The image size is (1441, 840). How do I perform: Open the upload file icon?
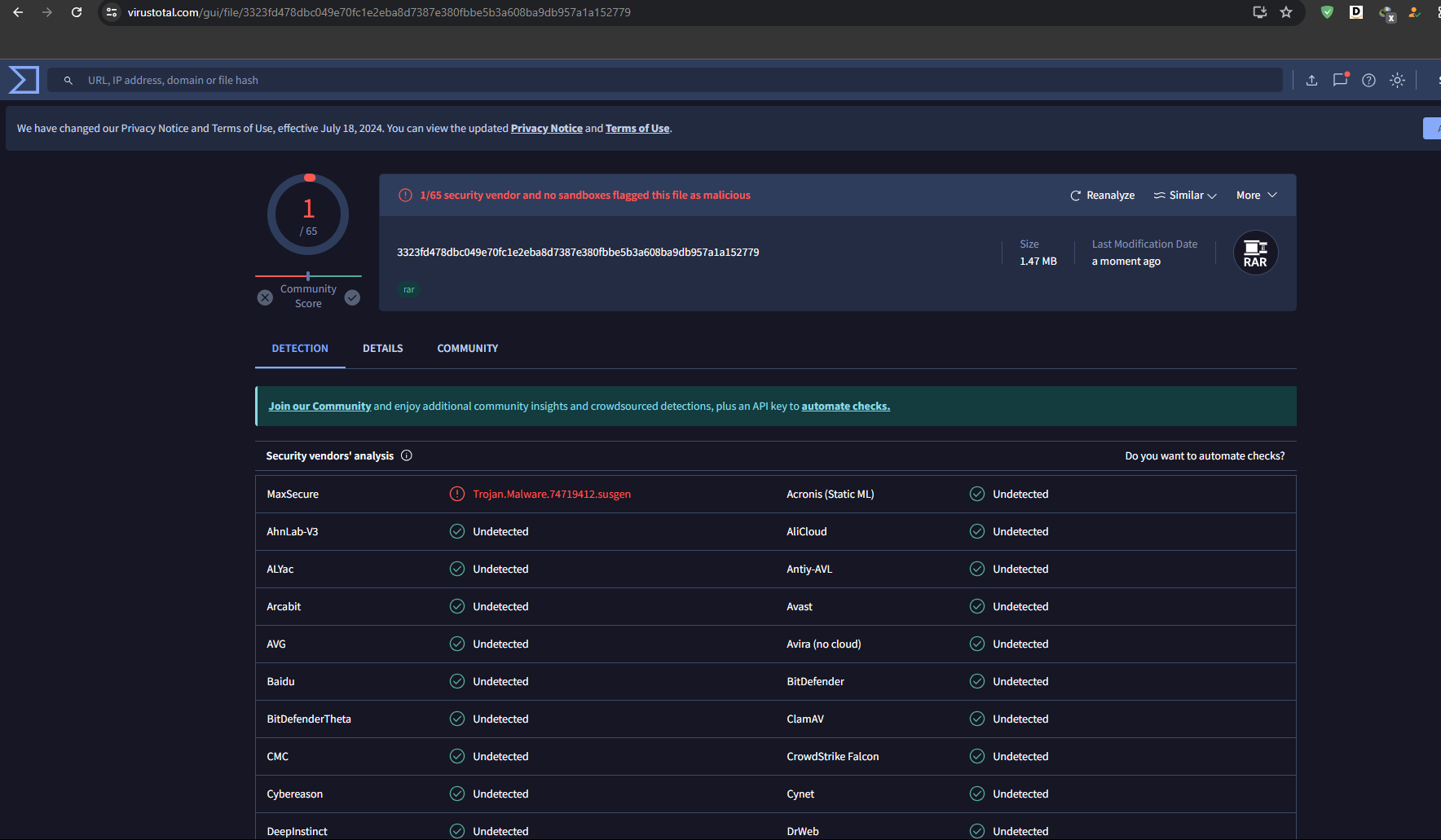[1311, 80]
